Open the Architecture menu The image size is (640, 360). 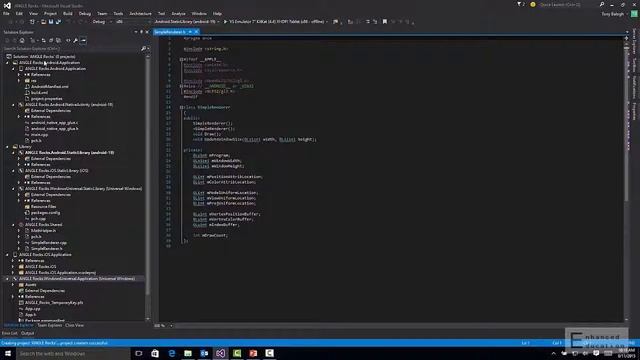coord(140,13)
